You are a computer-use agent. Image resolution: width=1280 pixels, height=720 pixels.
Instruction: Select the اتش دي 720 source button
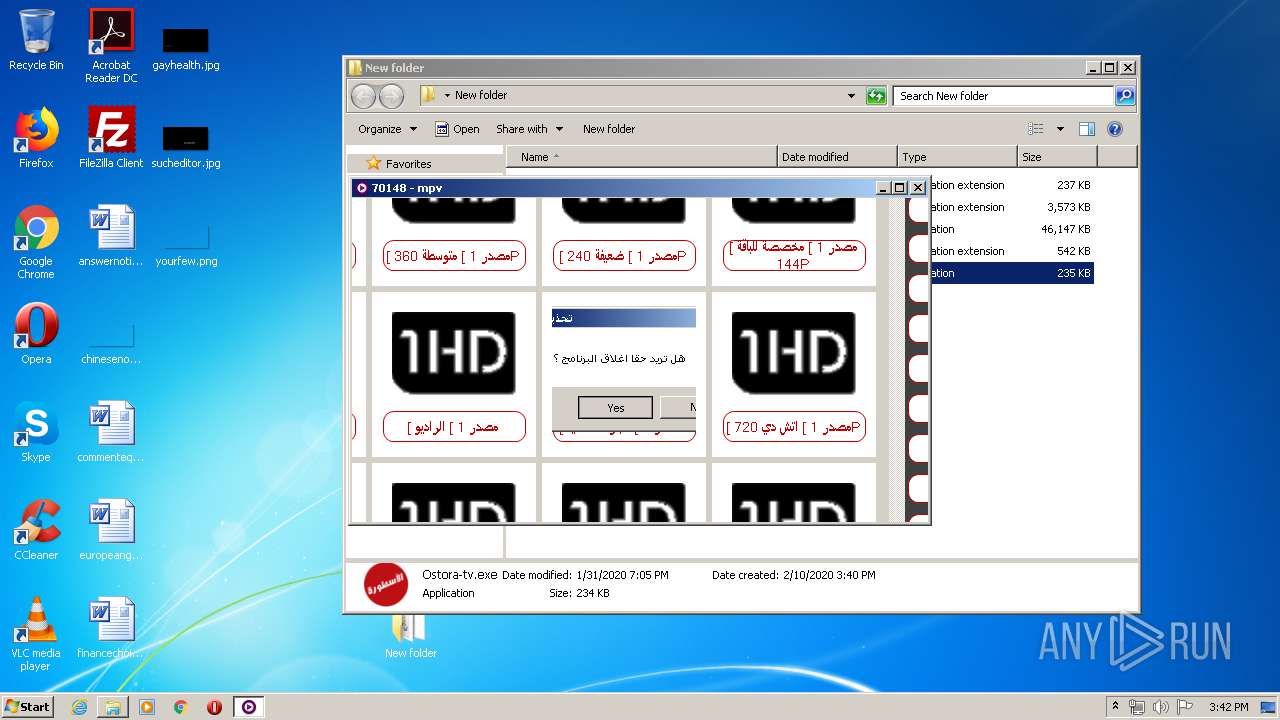[793, 427]
